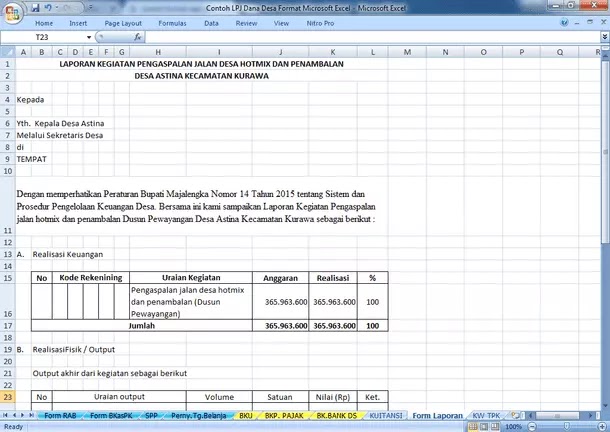
Task: Switch to the SPP sheet tab
Action: [151, 416]
